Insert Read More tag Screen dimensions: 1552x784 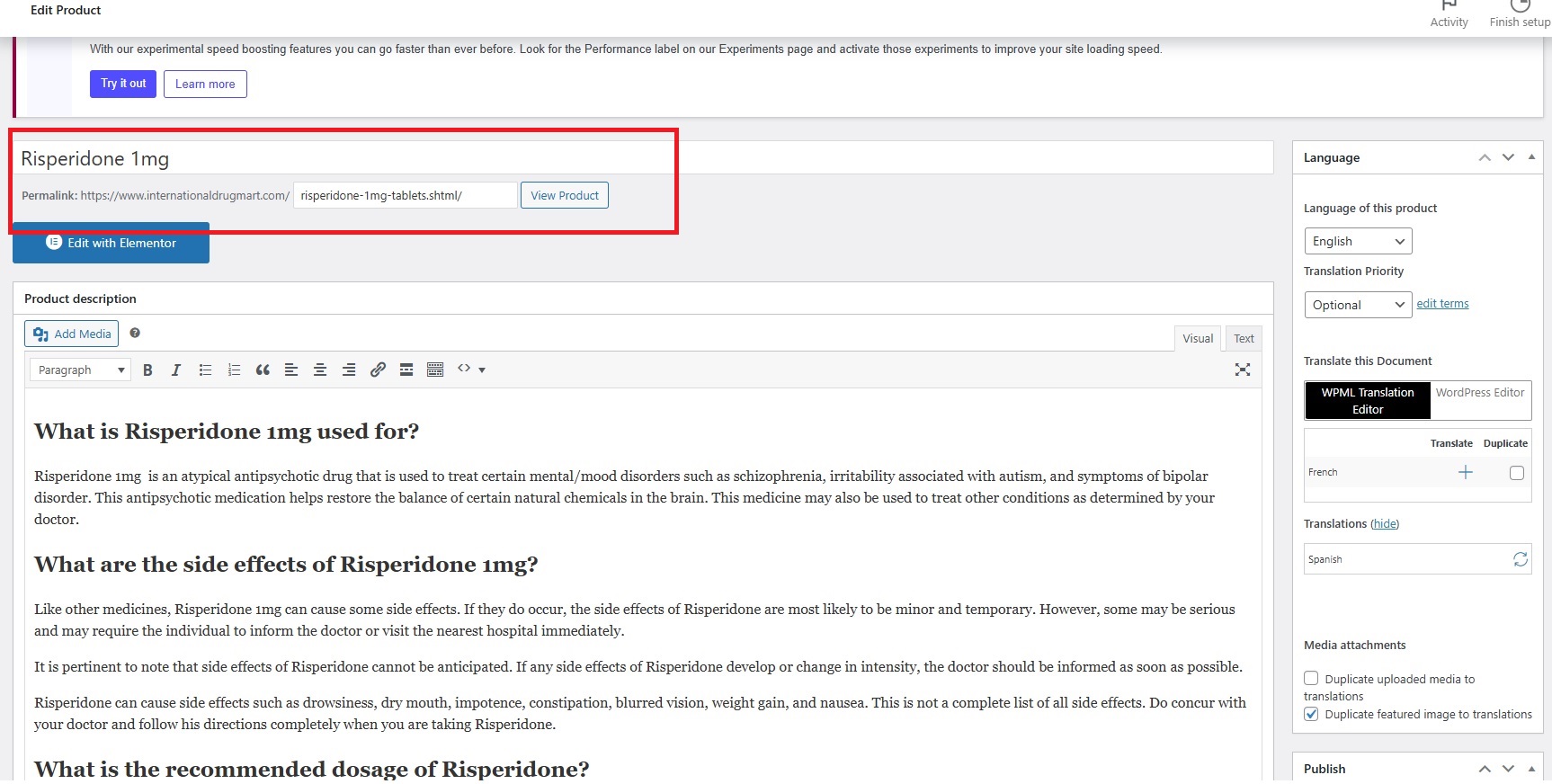coord(406,370)
